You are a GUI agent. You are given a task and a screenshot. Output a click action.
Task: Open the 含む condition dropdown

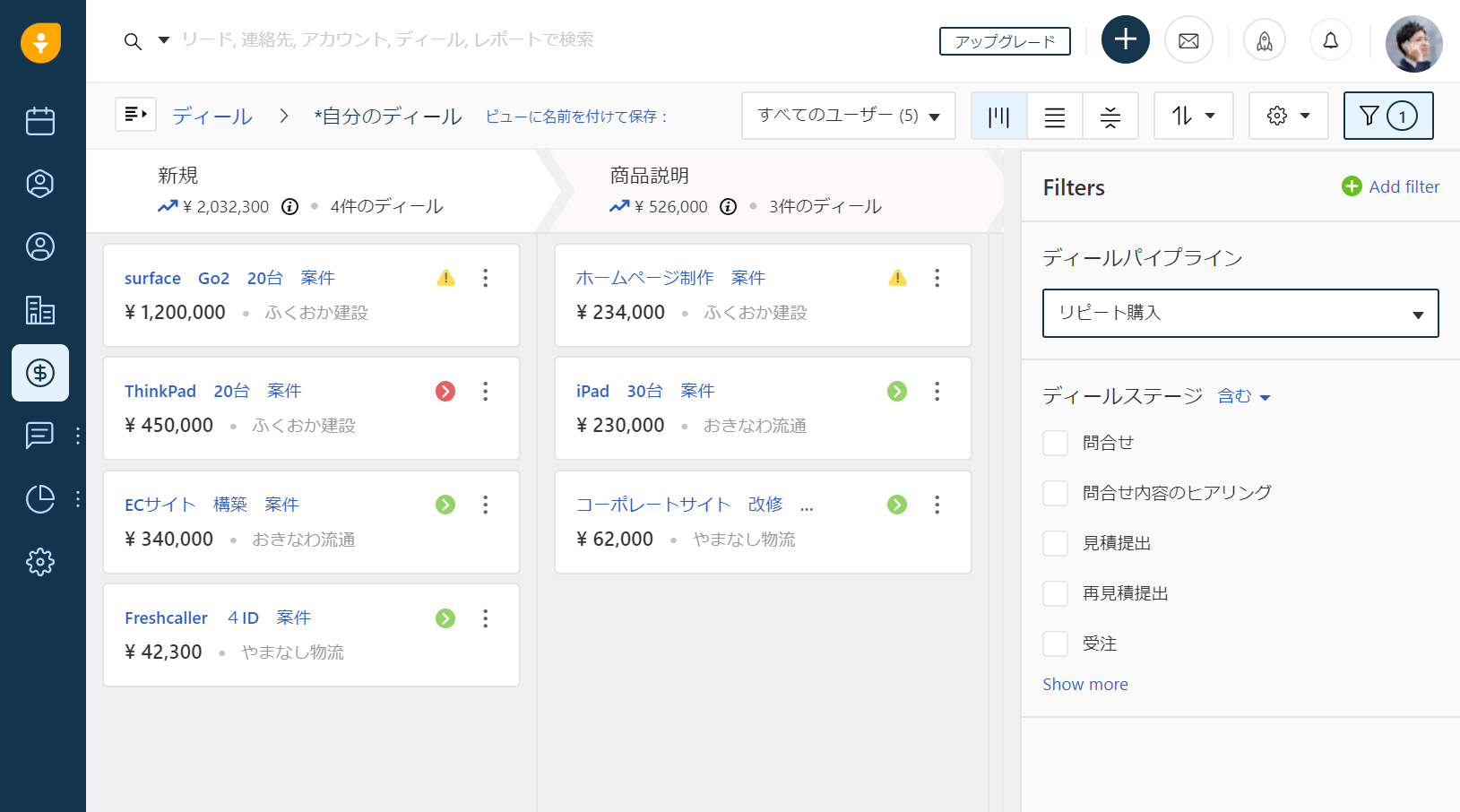click(x=1243, y=396)
